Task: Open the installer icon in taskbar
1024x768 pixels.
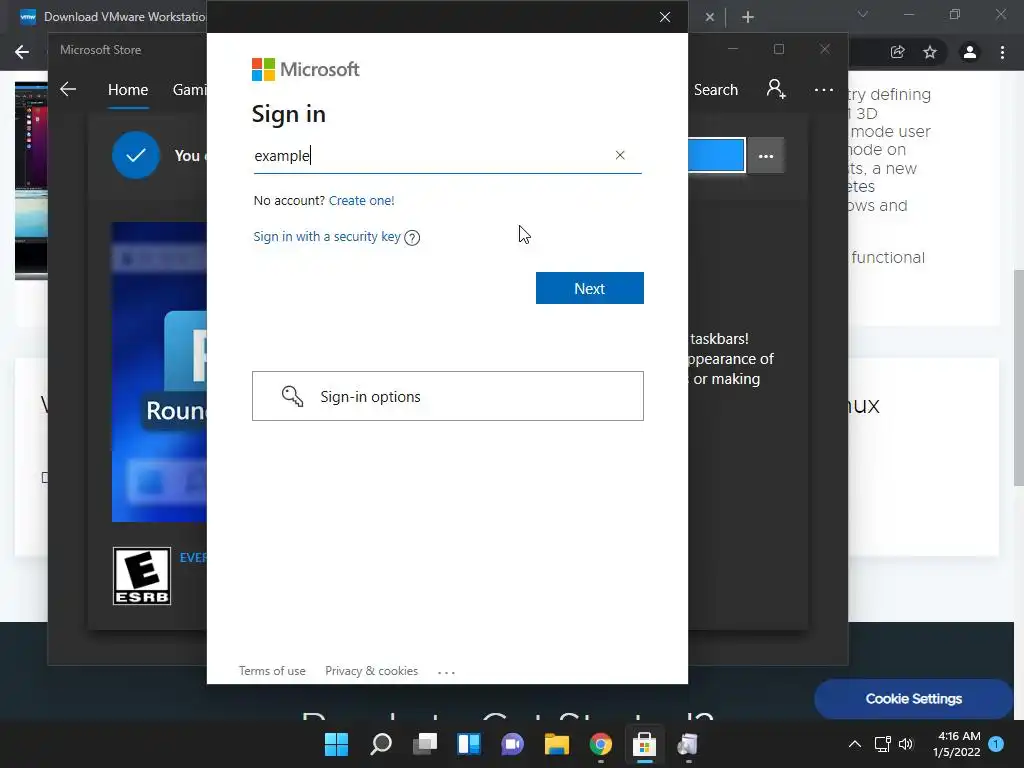Action: (x=688, y=744)
